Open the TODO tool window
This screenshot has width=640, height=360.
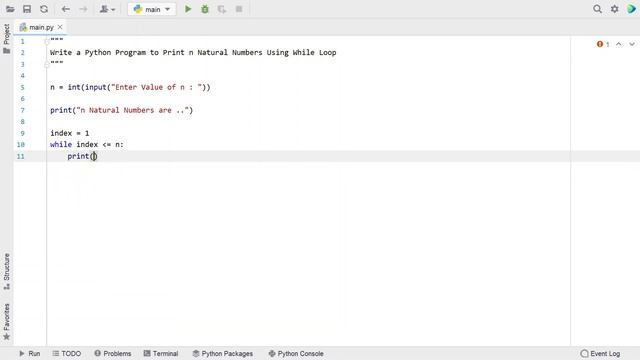click(x=67, y=353)
